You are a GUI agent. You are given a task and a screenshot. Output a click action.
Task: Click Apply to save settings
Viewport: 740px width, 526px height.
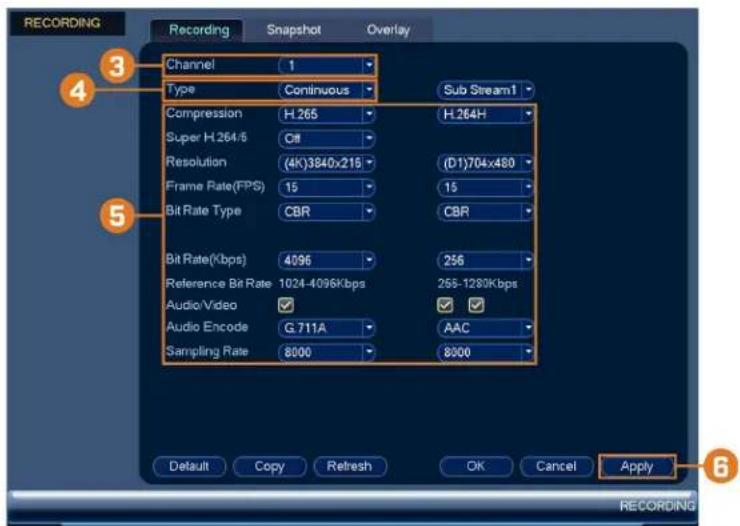637,467
